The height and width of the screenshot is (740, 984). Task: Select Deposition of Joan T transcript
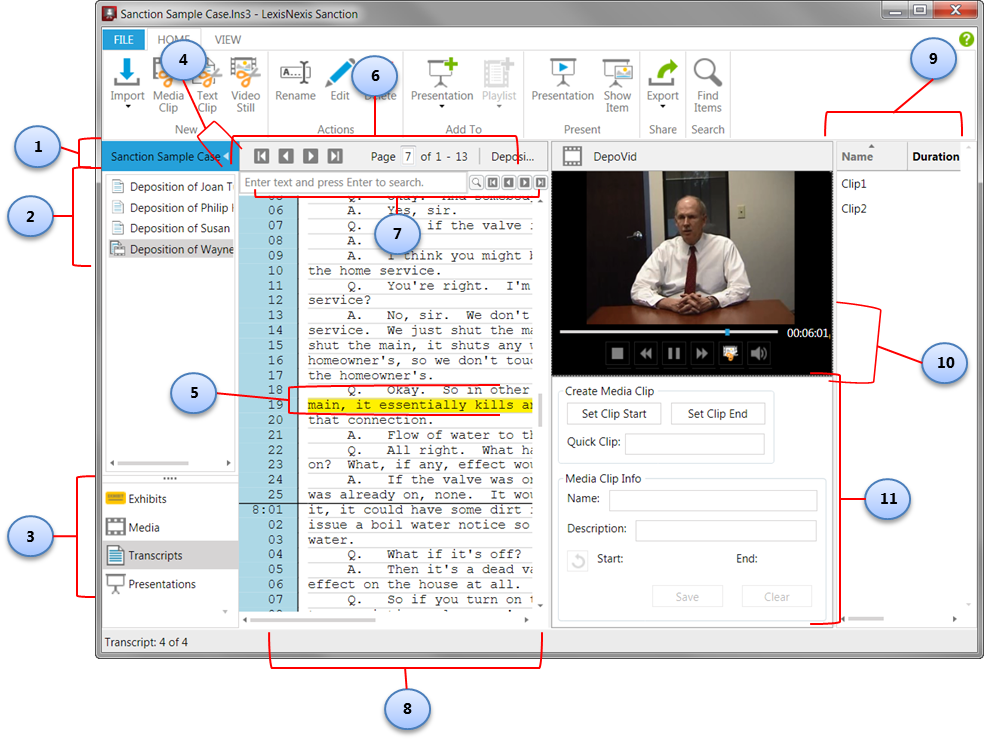click(x=171, y=186)
